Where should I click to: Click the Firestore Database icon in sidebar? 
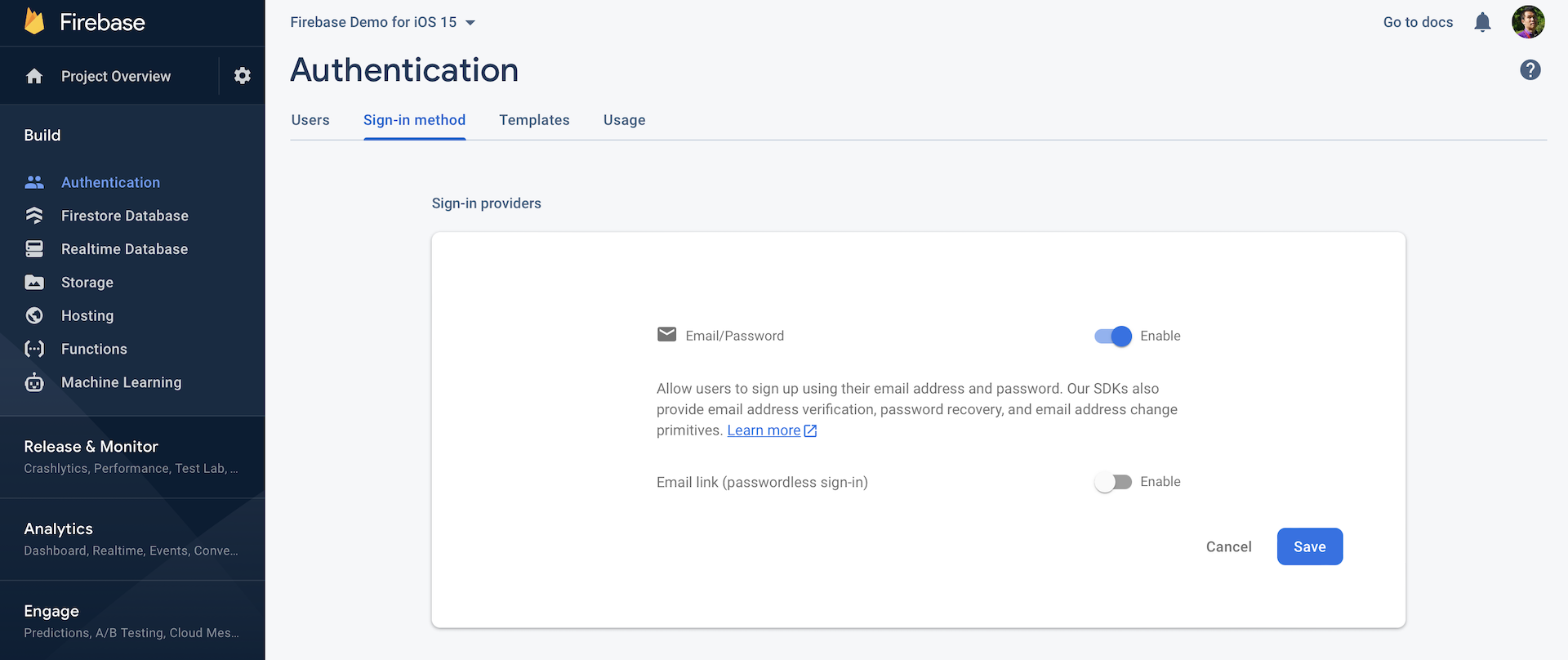(x=34, y=216)
